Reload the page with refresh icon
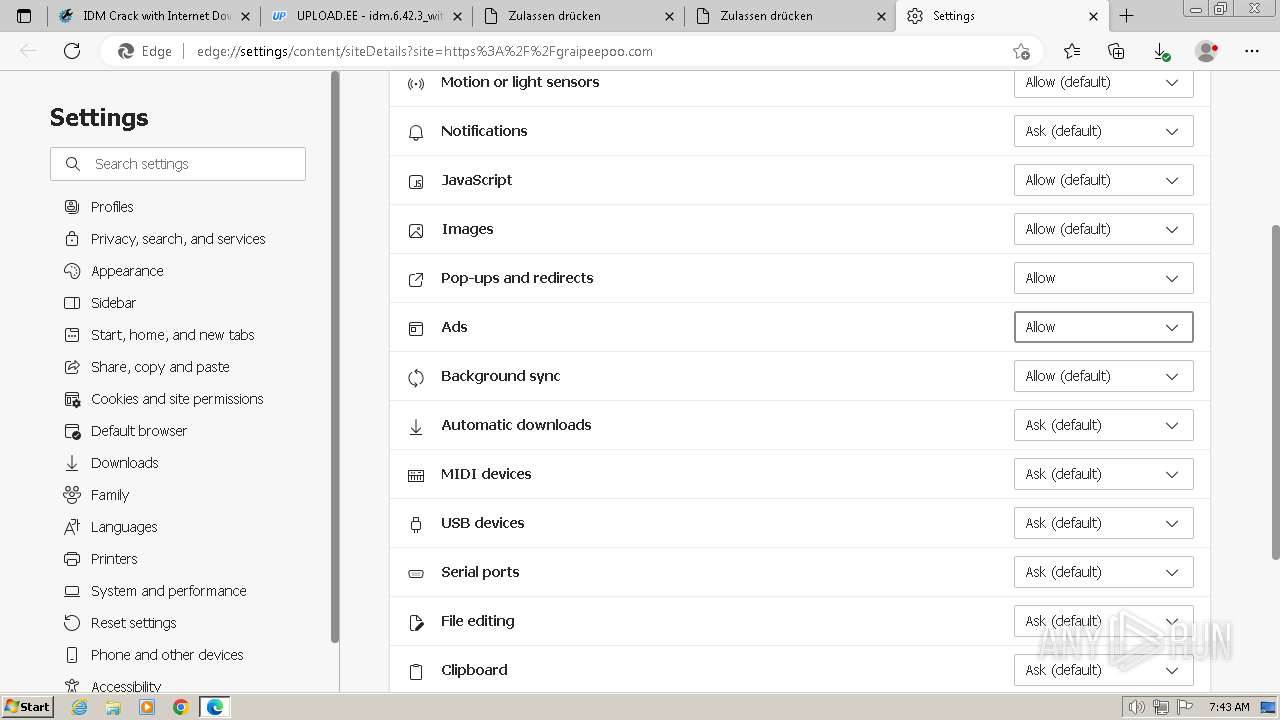 (x=72, y=51)
